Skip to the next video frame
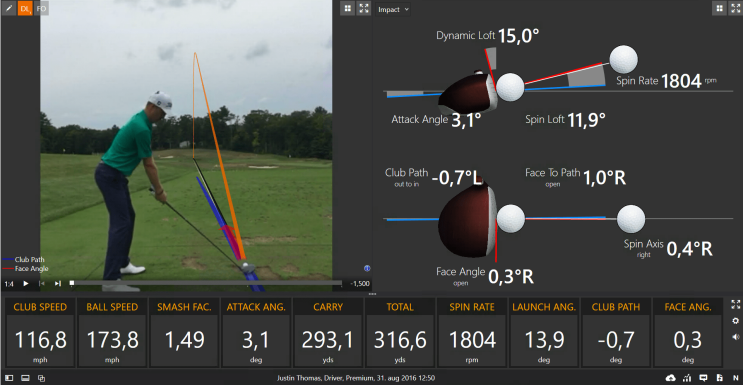 pos(58,284)
